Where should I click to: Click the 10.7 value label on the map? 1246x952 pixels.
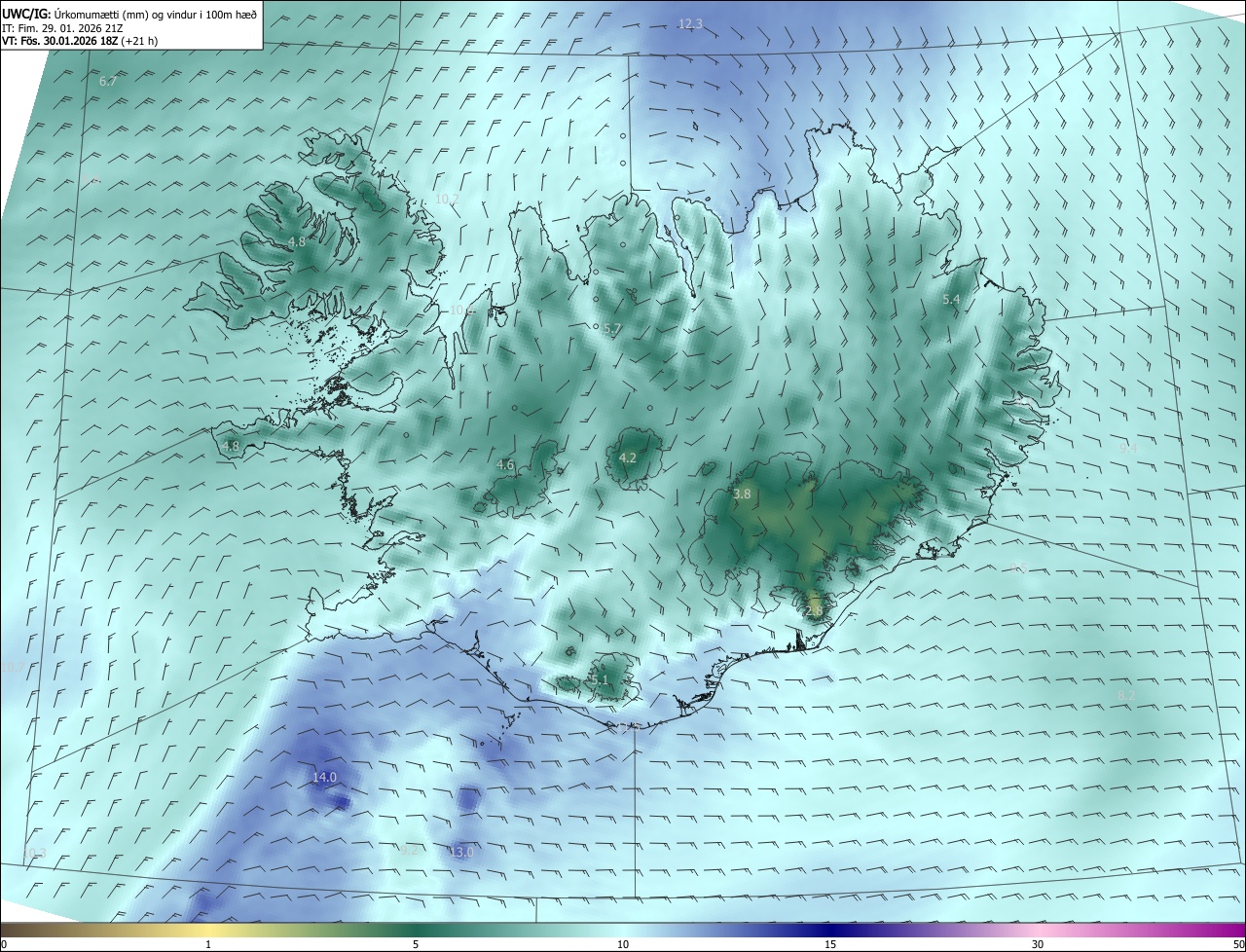[13, 668]
